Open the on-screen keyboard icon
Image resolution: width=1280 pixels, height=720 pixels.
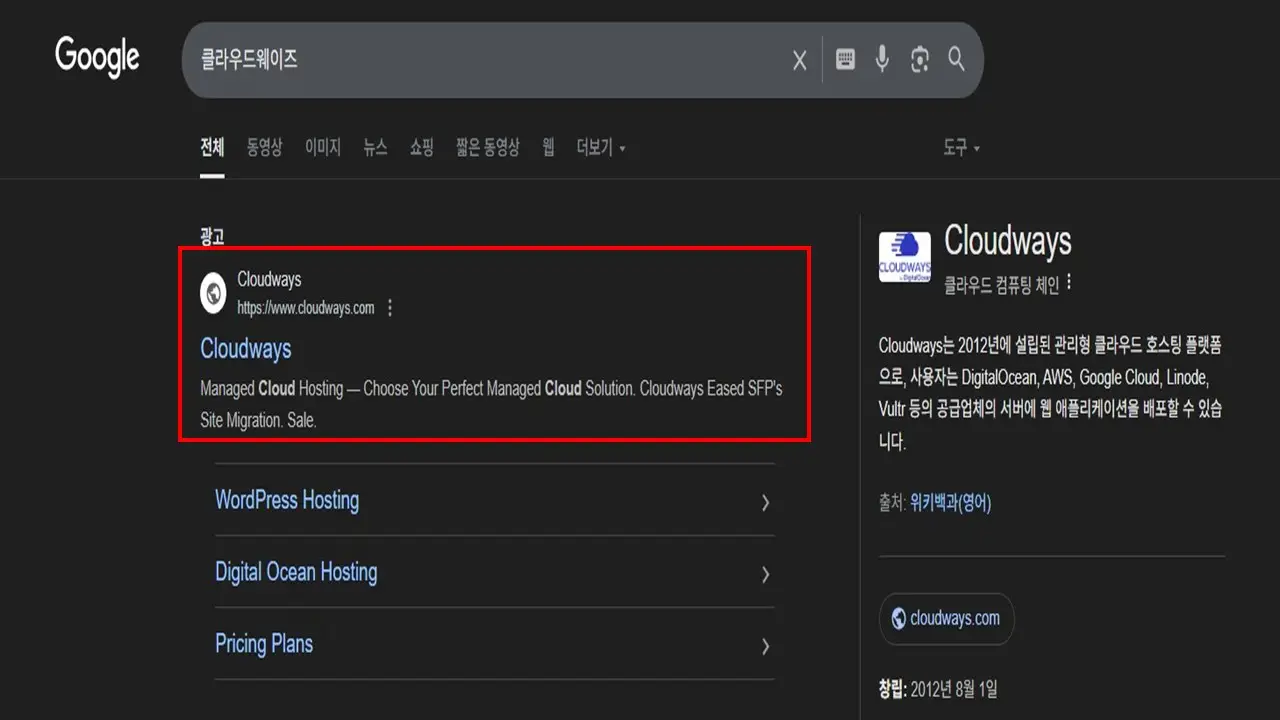point(845,60)
